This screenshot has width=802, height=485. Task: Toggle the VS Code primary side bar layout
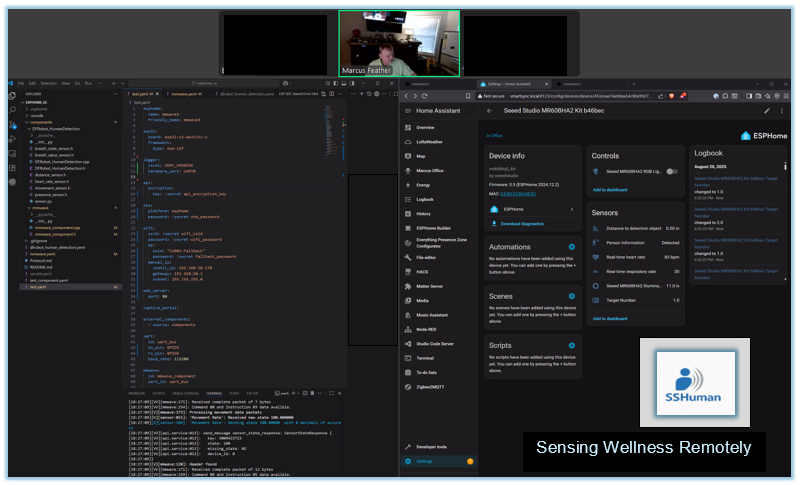click(x=336, y=83)
